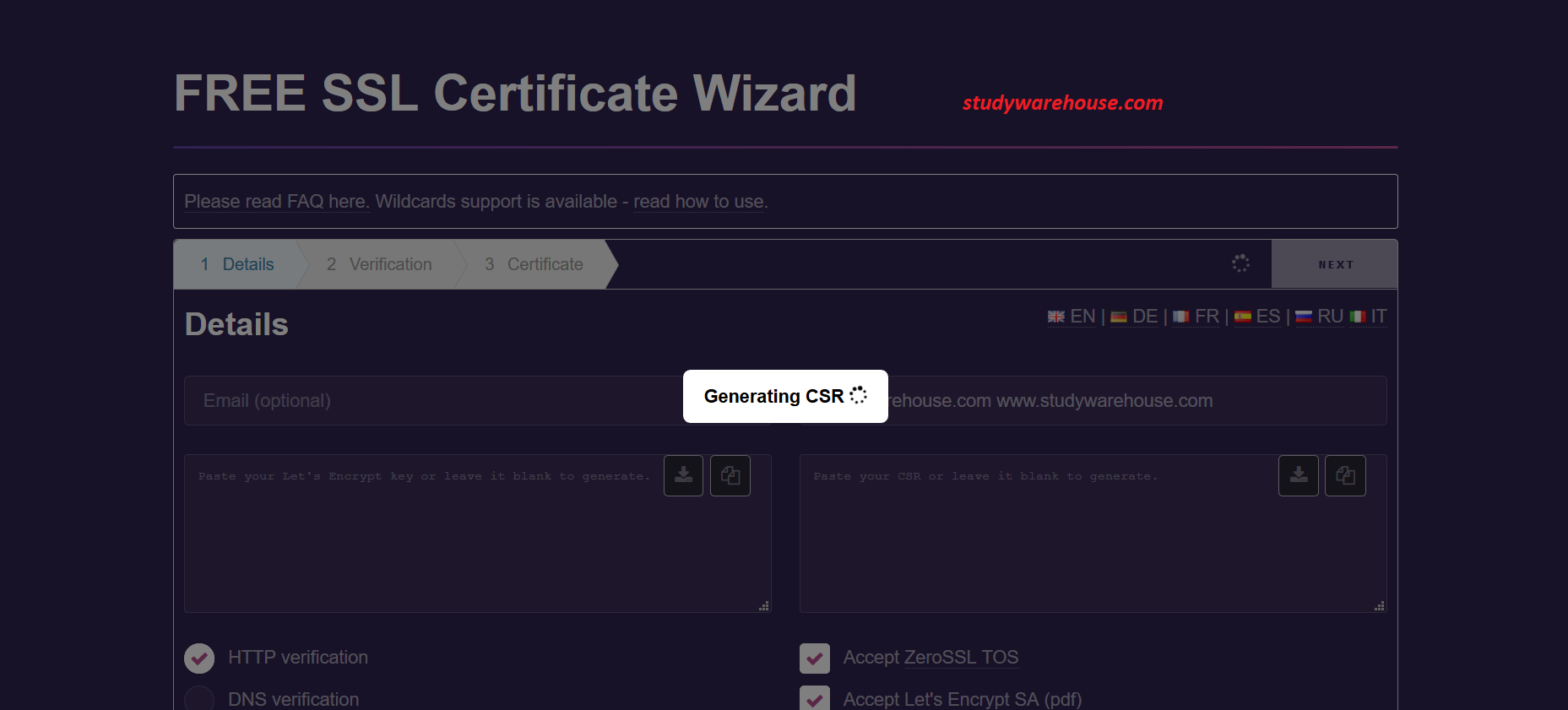
Task: Download the CSR file
Action: point(1299,475)
